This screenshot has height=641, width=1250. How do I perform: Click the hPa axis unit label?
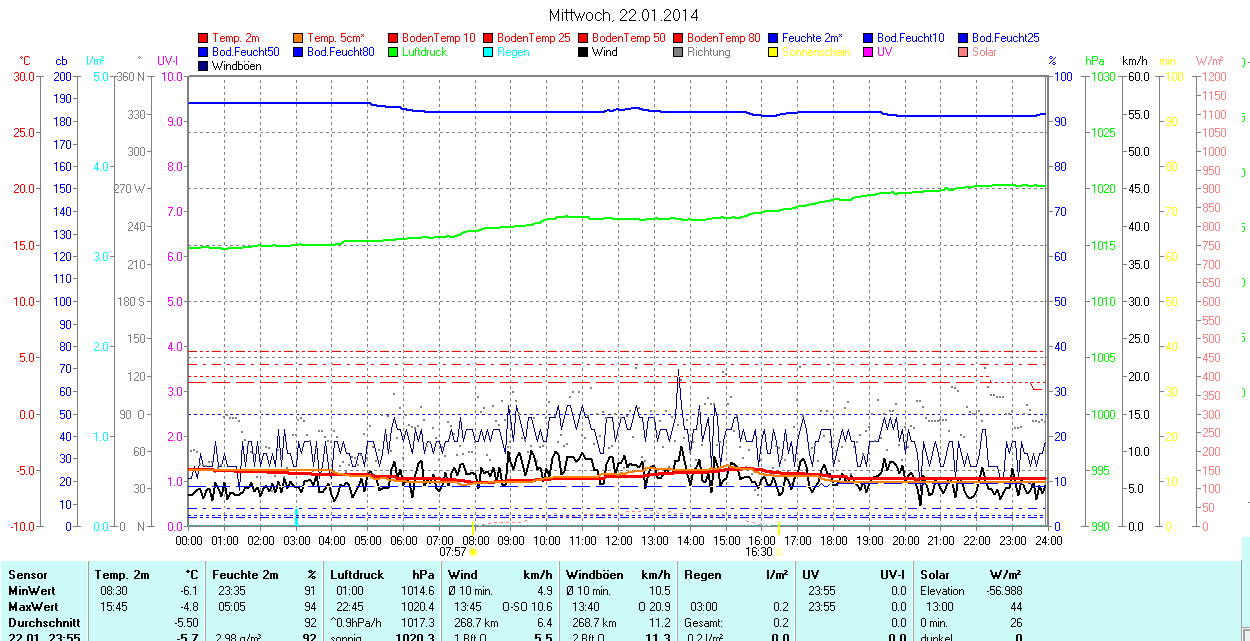pyautogui.click(x=1095, y=61)
